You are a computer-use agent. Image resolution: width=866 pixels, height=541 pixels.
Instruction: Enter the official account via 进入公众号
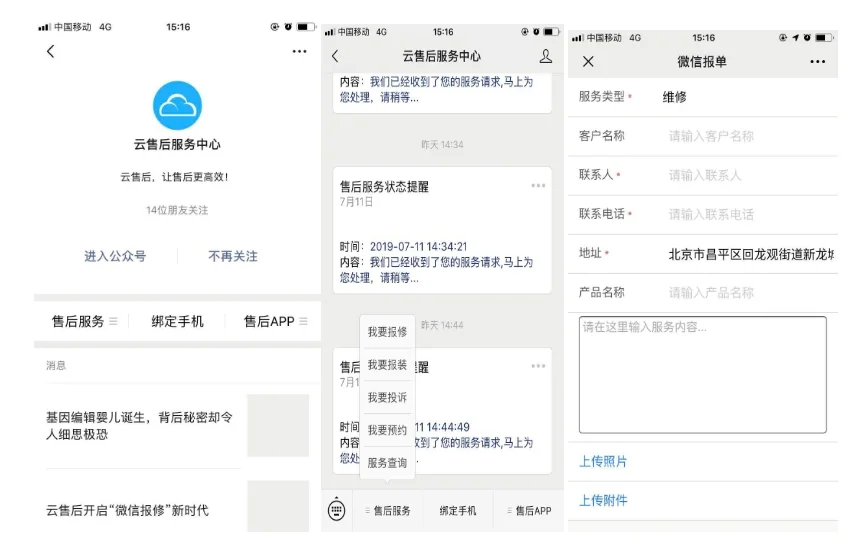[115, 256]
